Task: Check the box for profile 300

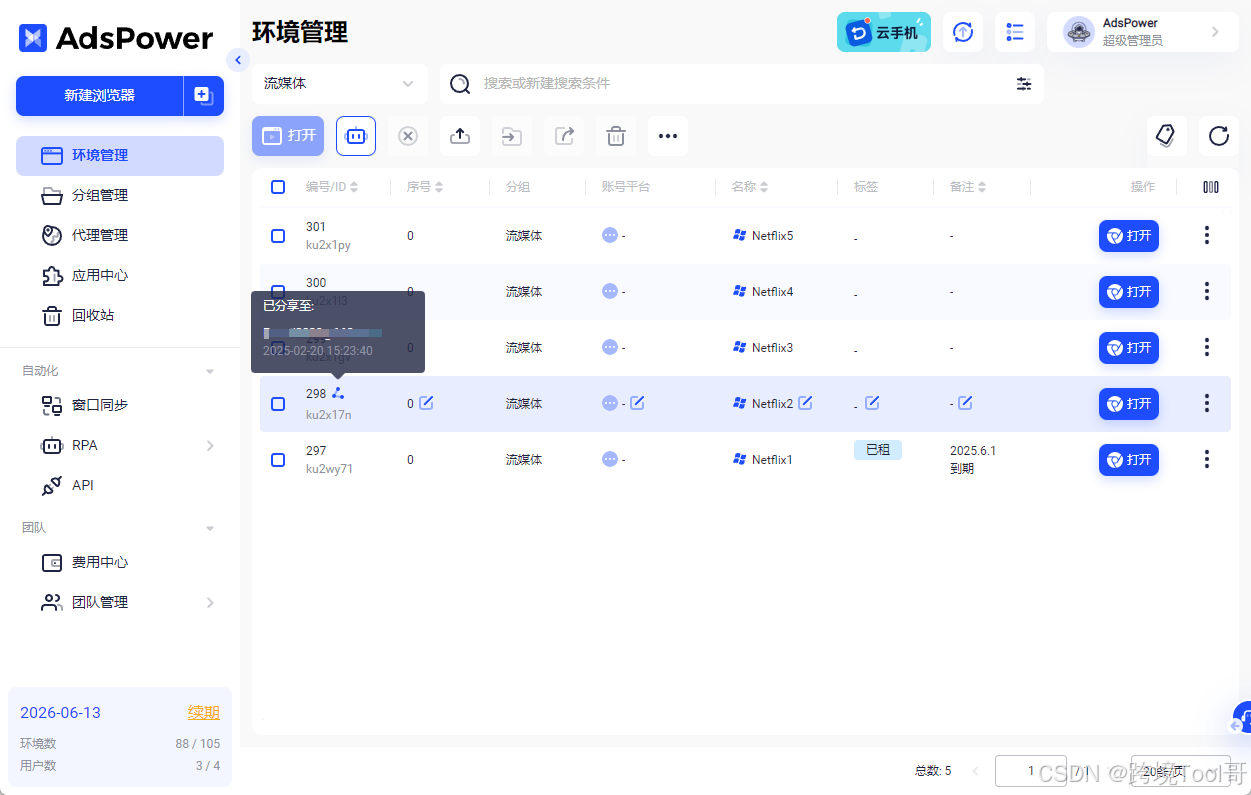Action: [278, 292]
